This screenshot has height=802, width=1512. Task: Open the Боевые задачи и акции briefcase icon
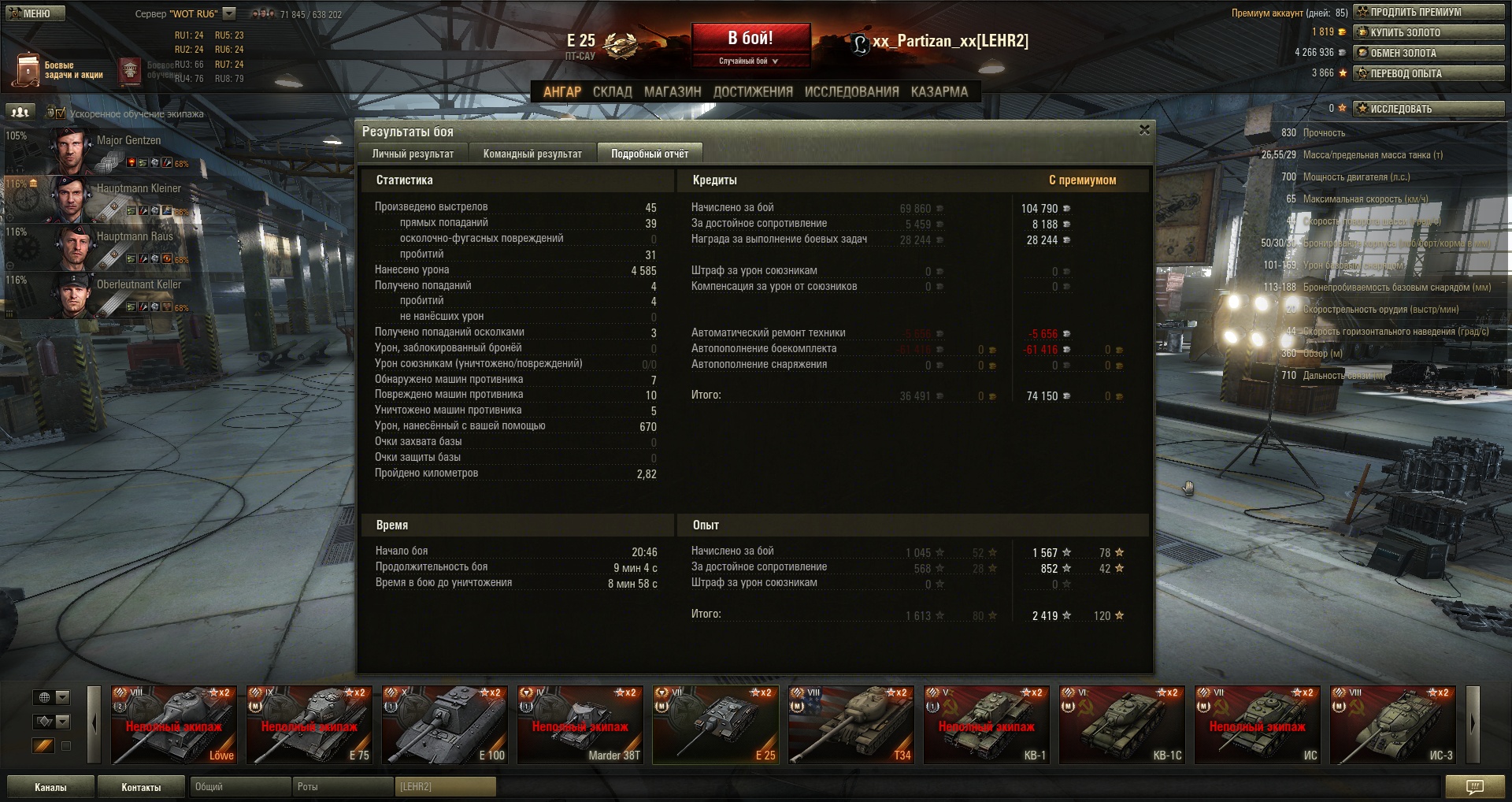28,69
